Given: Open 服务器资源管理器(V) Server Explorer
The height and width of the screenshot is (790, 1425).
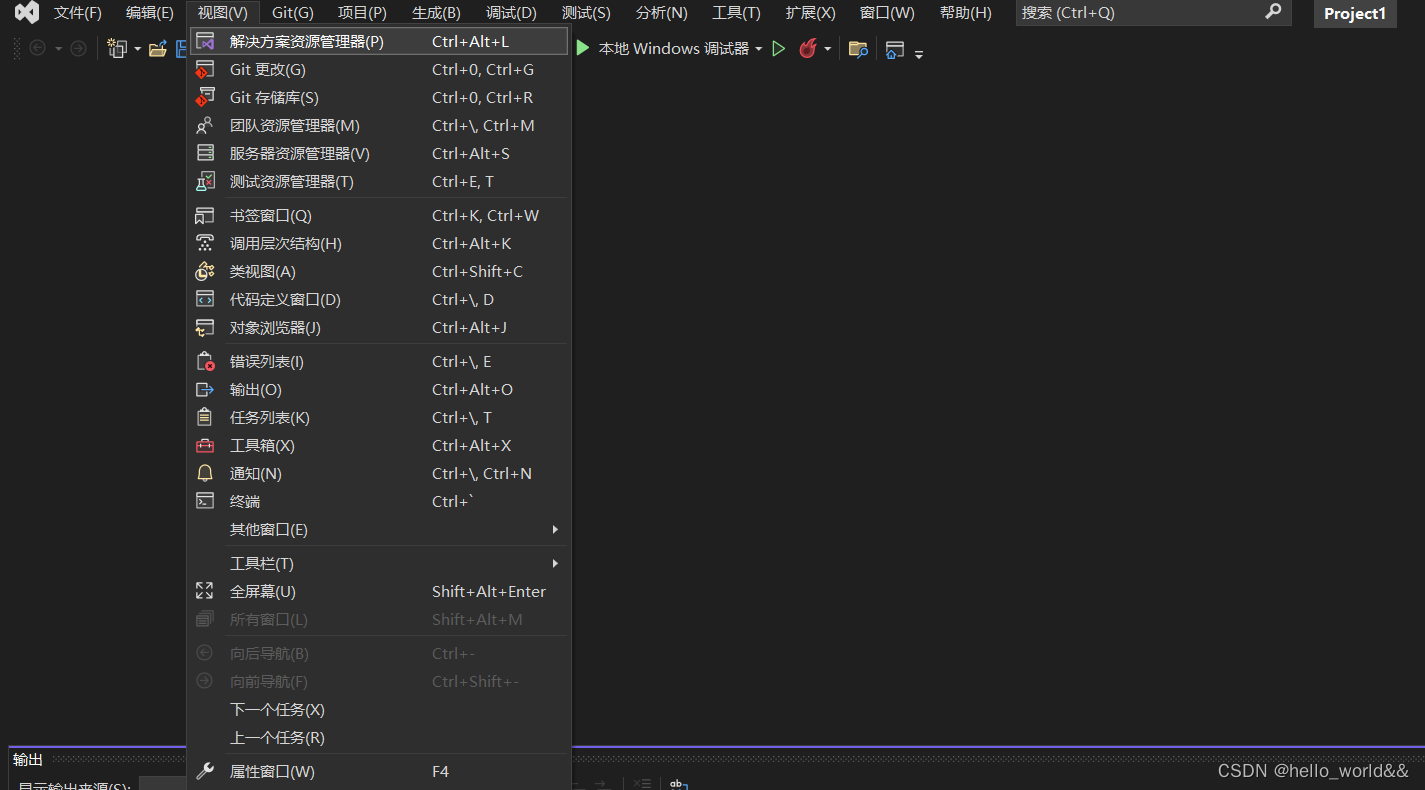Looking at the screenshot, I should coord(379,153).
